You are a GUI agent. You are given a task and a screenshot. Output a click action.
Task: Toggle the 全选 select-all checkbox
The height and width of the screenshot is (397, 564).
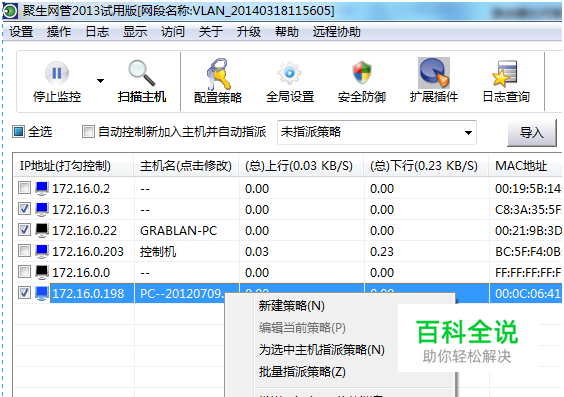[x=18, y=132]
